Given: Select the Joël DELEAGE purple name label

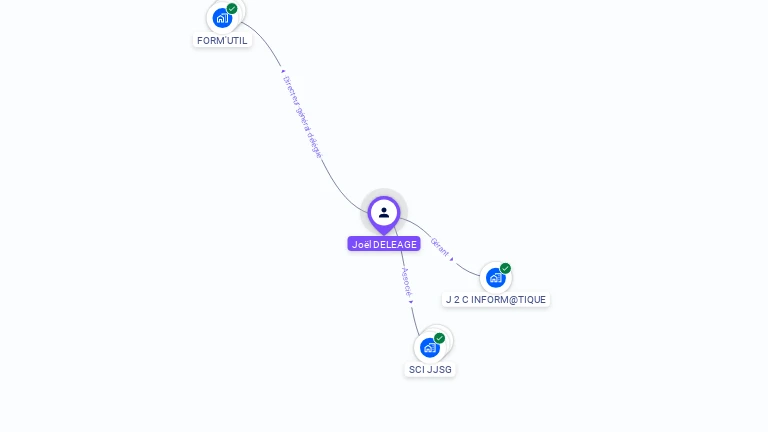Looking at the screenshot, I should tap(384, 244).
